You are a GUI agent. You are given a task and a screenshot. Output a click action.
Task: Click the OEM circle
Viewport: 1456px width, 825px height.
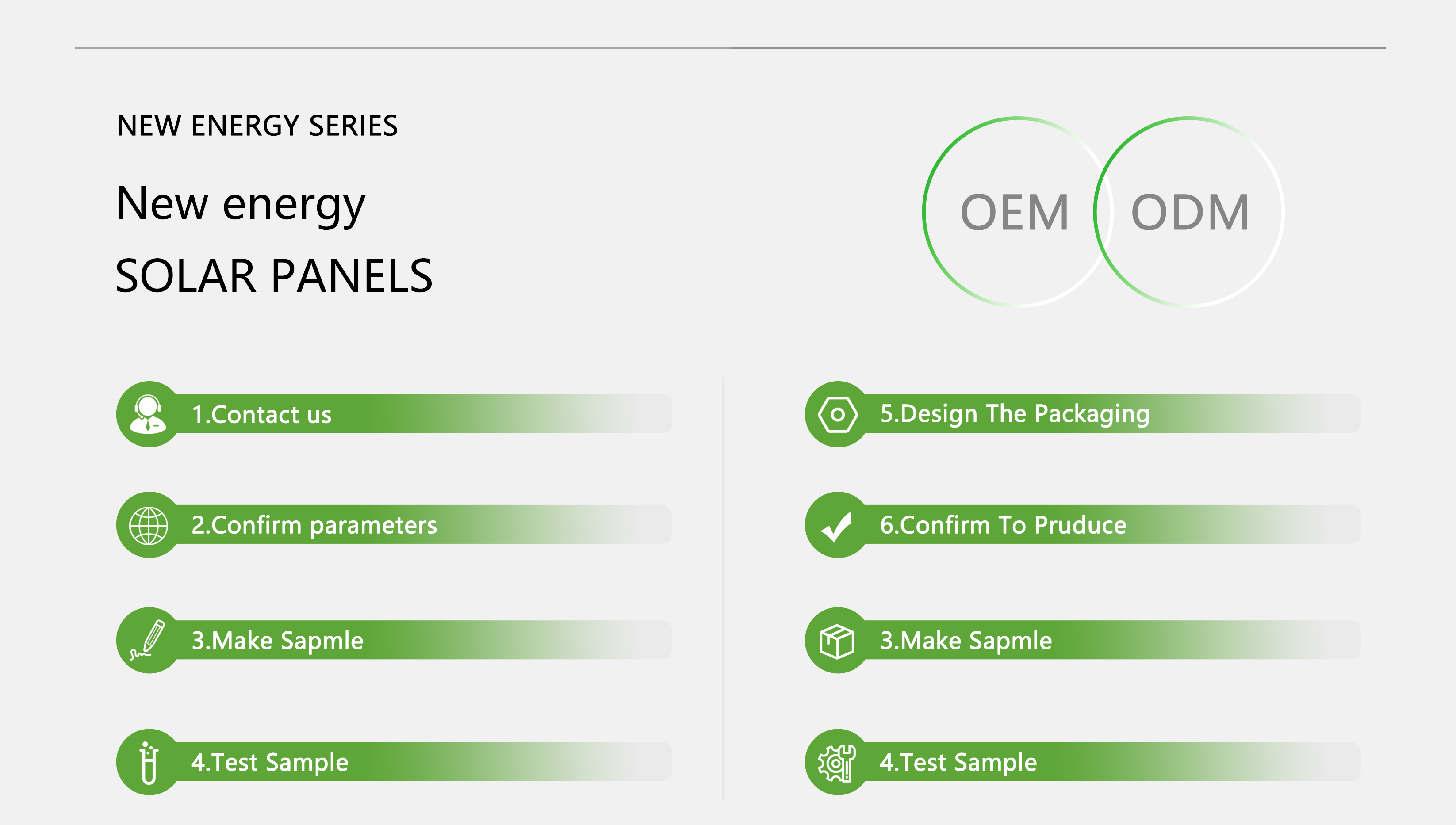pos(1017,213)
